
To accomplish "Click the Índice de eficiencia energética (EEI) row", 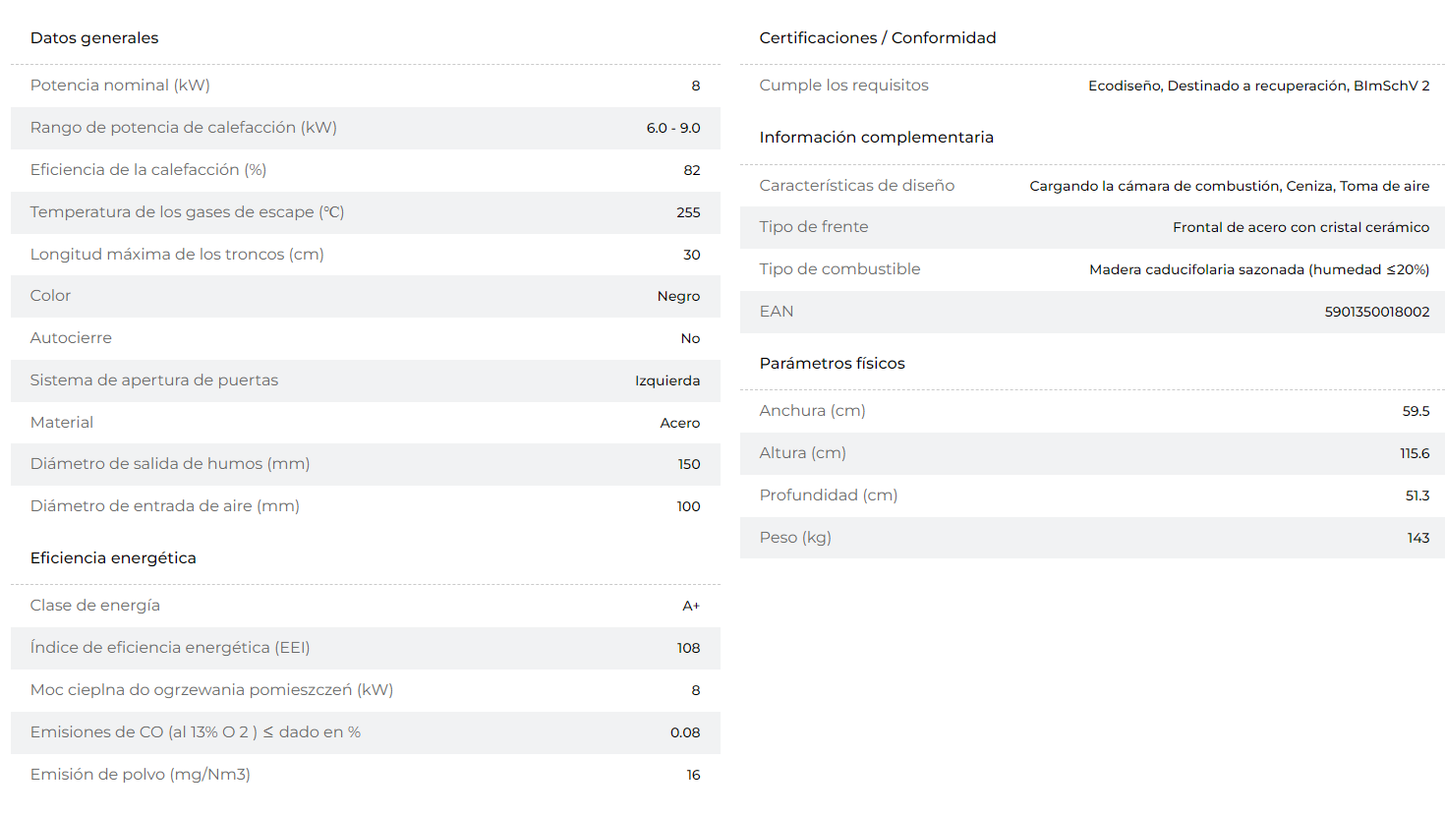I will pos(365,648).
